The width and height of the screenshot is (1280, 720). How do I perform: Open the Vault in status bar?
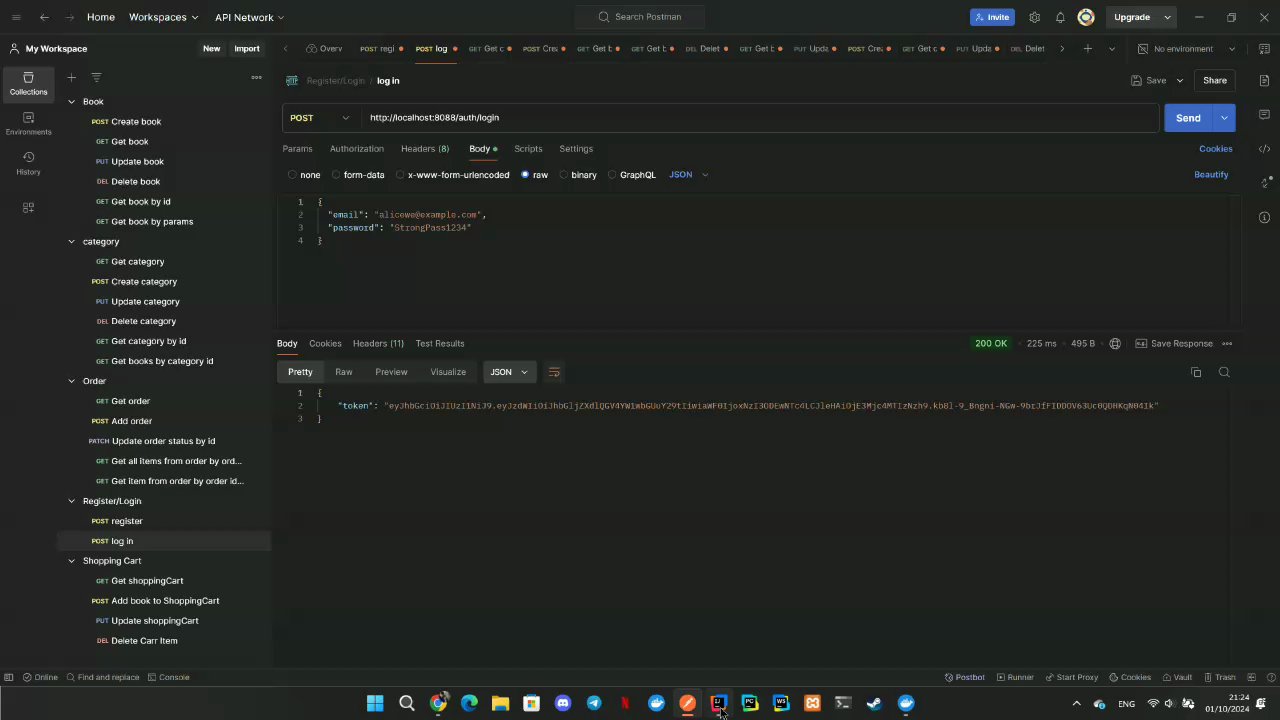pos(1176,677)
